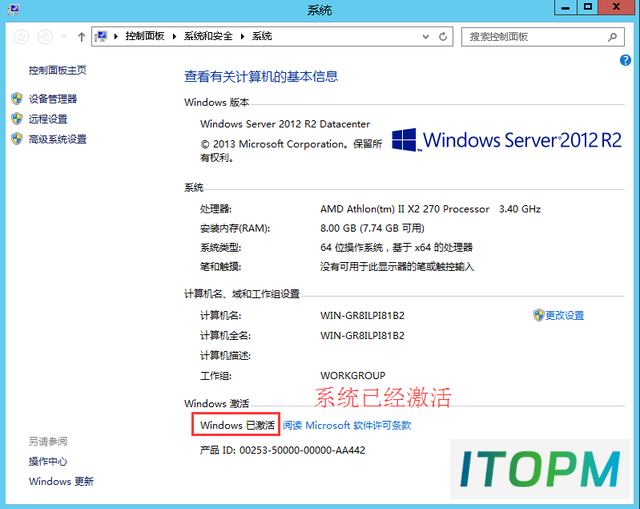Click the magnifier search icon
Image resolution: width=640 pixels, height=509 pixels.
point(612,37)
